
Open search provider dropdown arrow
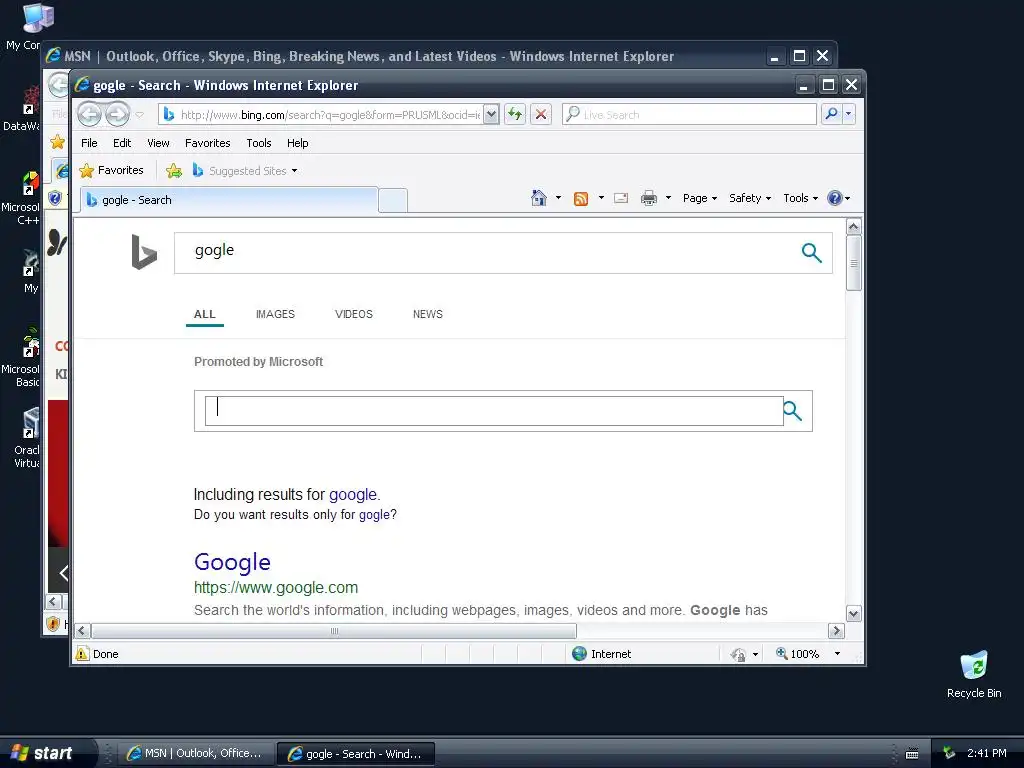[x=848, y=114]
